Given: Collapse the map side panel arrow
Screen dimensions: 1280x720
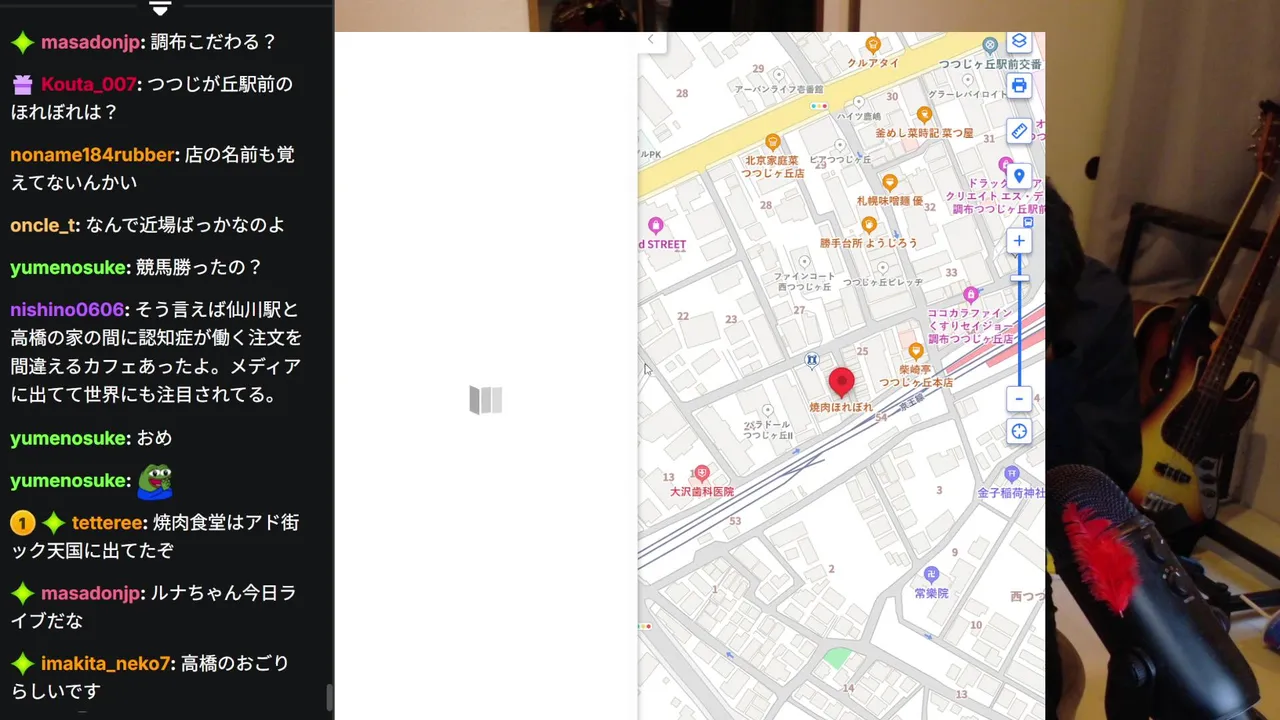Looking at the screenshot, I should [650, 40].
